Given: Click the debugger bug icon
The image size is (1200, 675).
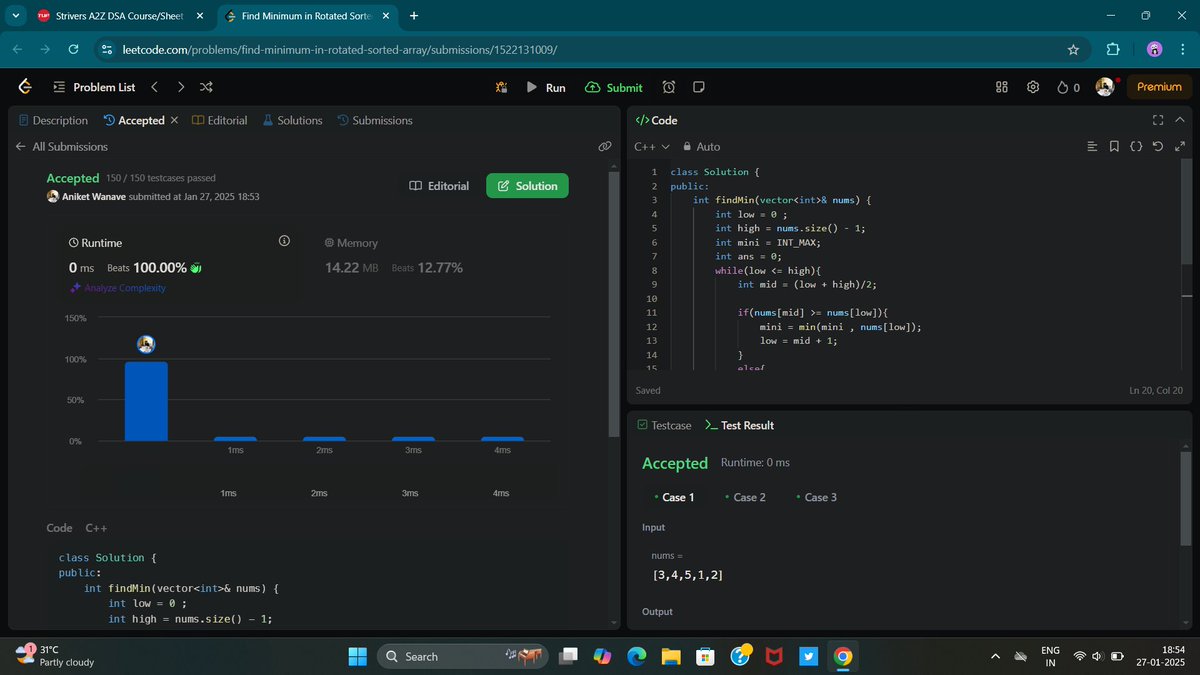Looking at the screenshot, I should click(501, 87).
